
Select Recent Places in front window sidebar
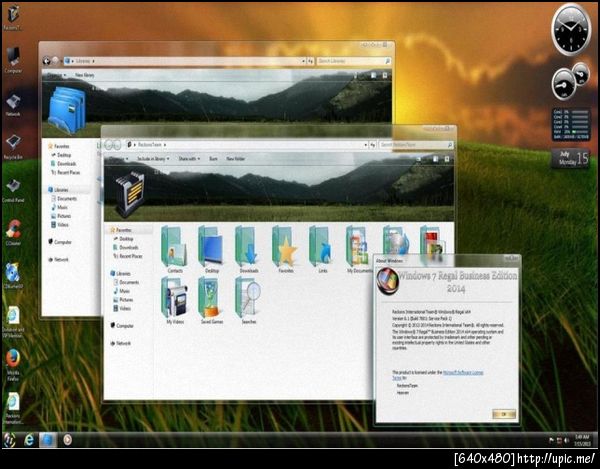128,256
